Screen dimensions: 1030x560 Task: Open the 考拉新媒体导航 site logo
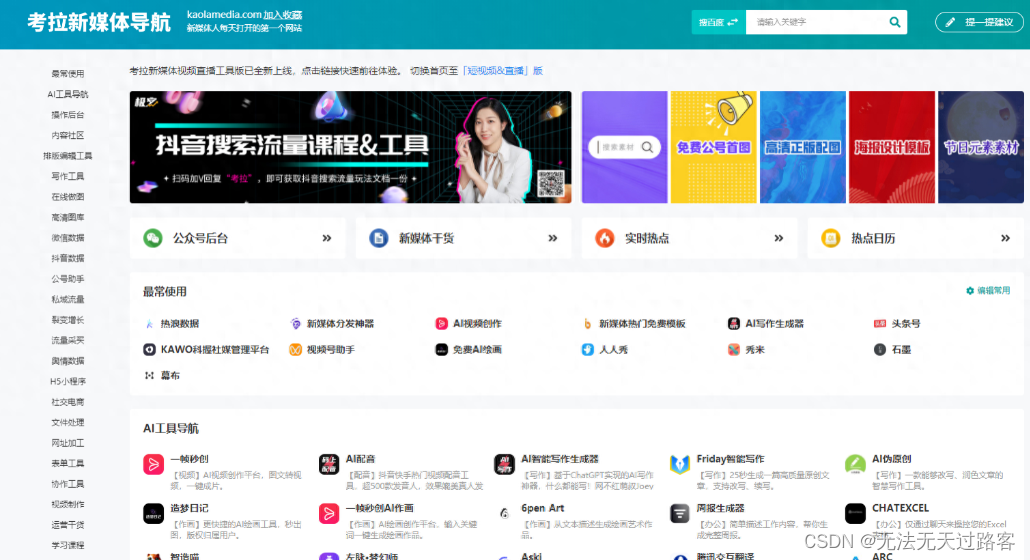pos(99,22)
